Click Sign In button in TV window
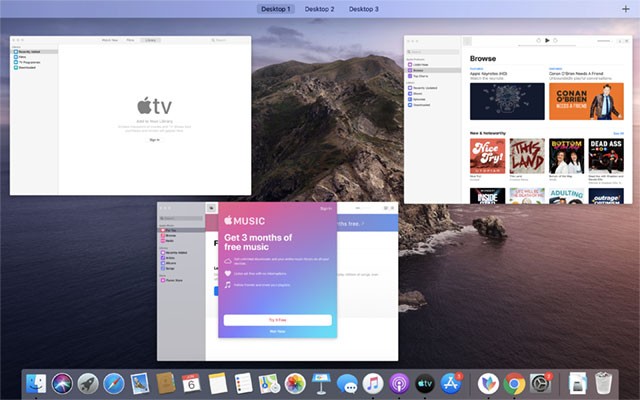Screen dimensions: 640x400 point(154,140)
